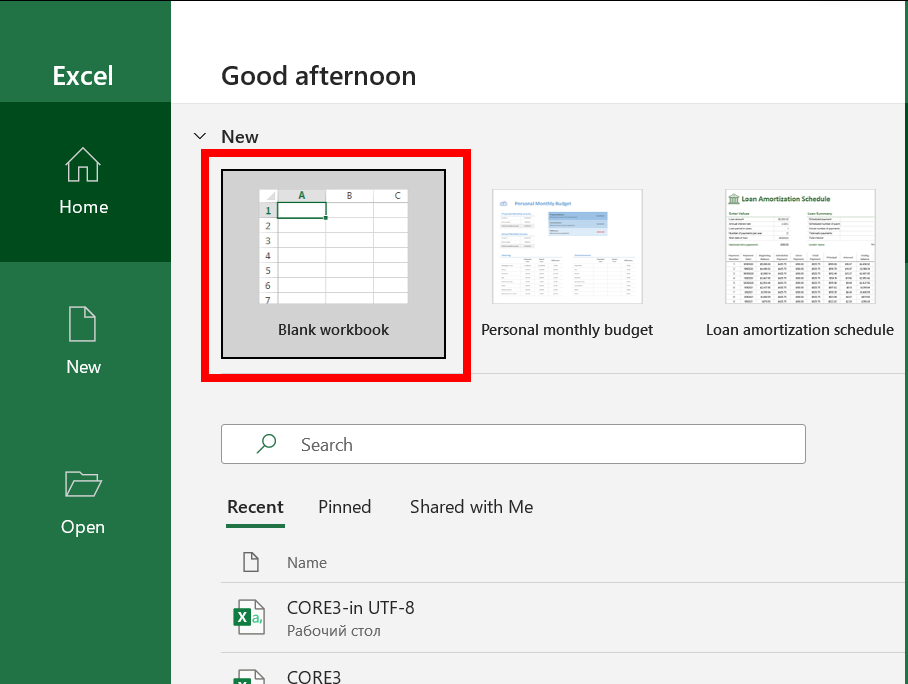Open the CORE3-in UTF-8 Excel file icon
Viewport: 908px width, 684px height.
249,617
